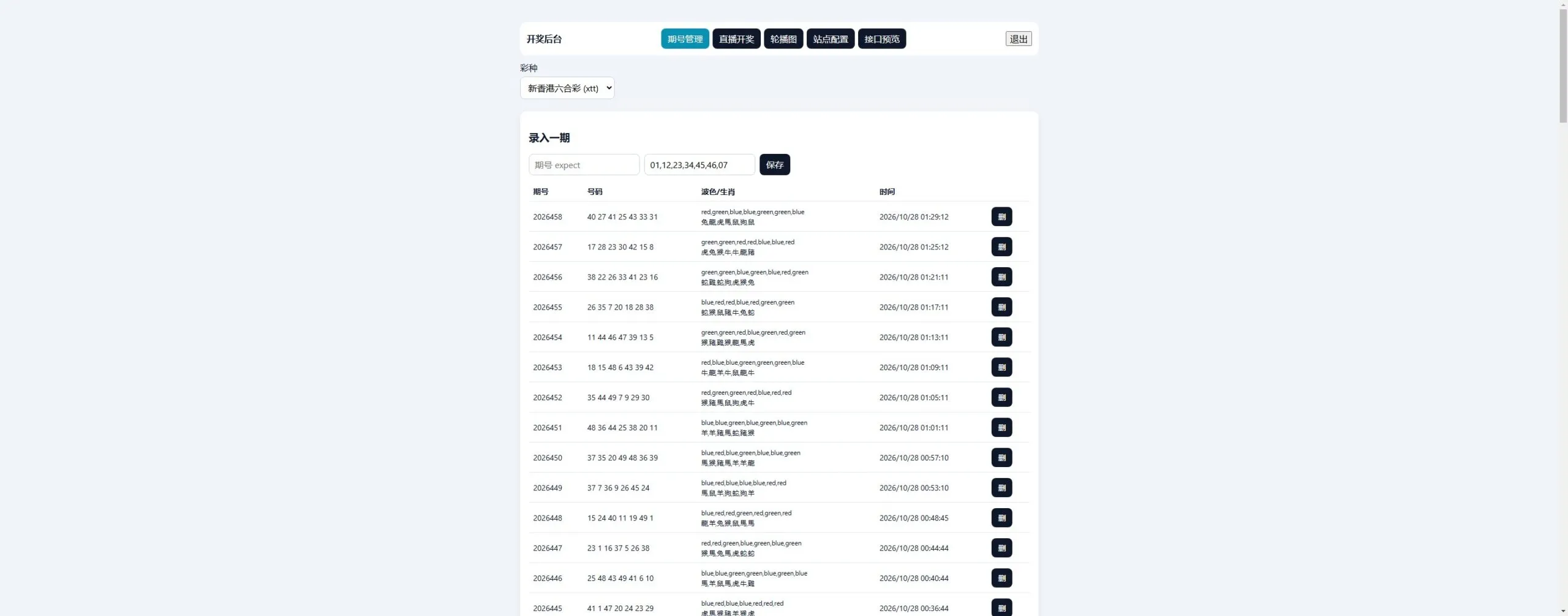Delete row for issue 2026447

[x=1001, y=547]
